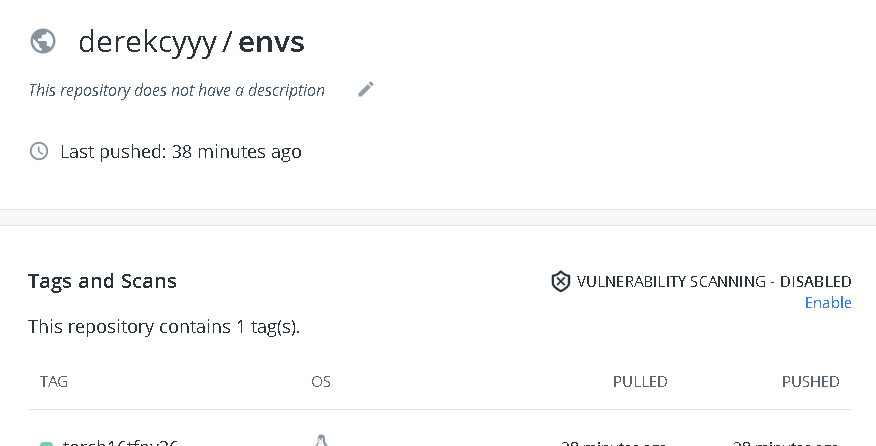
Task: Click the Linux penguin OS icon
Action: tap(321, 440)
